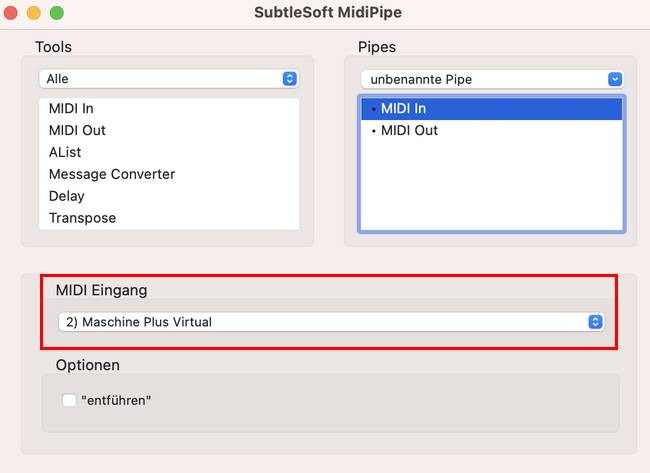Screen dimensions: 650x473
Task: Open the unbenannte Pipe dropdown
Action: coord(492,79)
